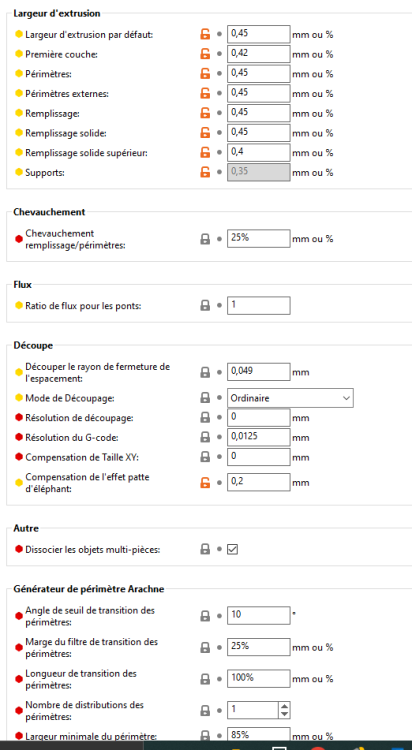The height and width of the screenshot is (750, 412).
Task: Click the orange unlock icon for patte d'éléphant compensation
Action: (x=205, y=483)
